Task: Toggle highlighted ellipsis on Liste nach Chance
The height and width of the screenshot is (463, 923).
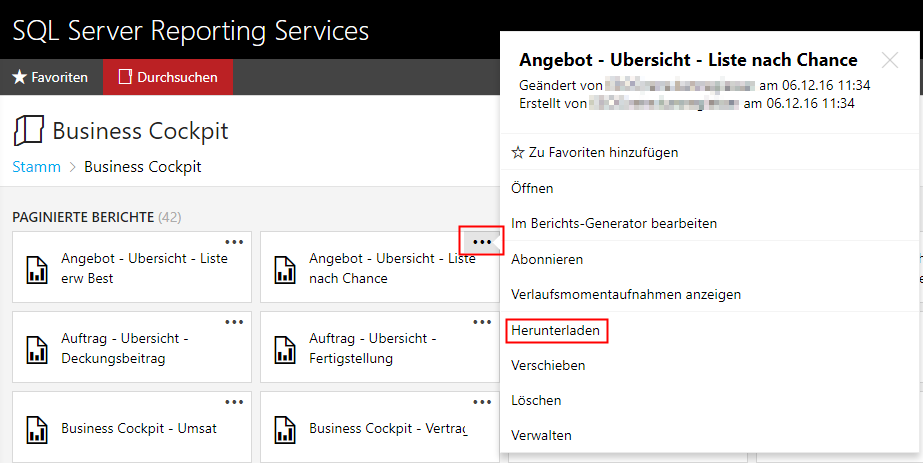Action: 482,242
